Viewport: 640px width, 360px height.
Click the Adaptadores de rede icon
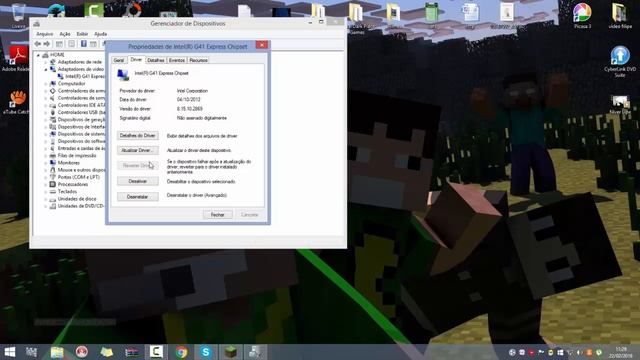point(53,62)
